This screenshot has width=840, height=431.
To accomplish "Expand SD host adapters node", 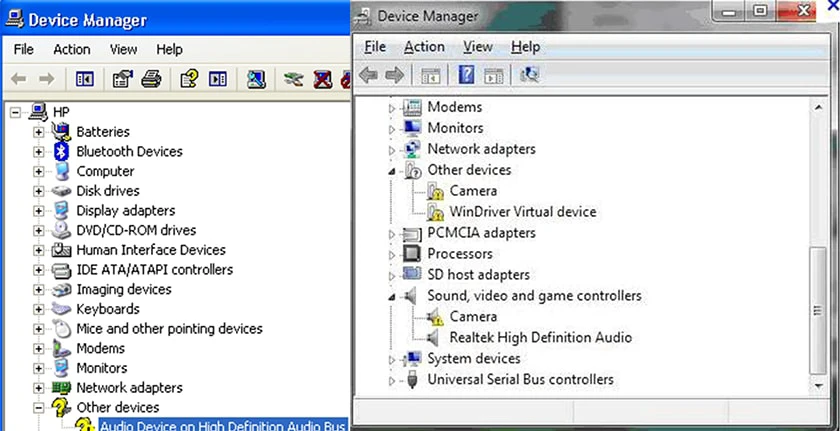I will [392, 276].
